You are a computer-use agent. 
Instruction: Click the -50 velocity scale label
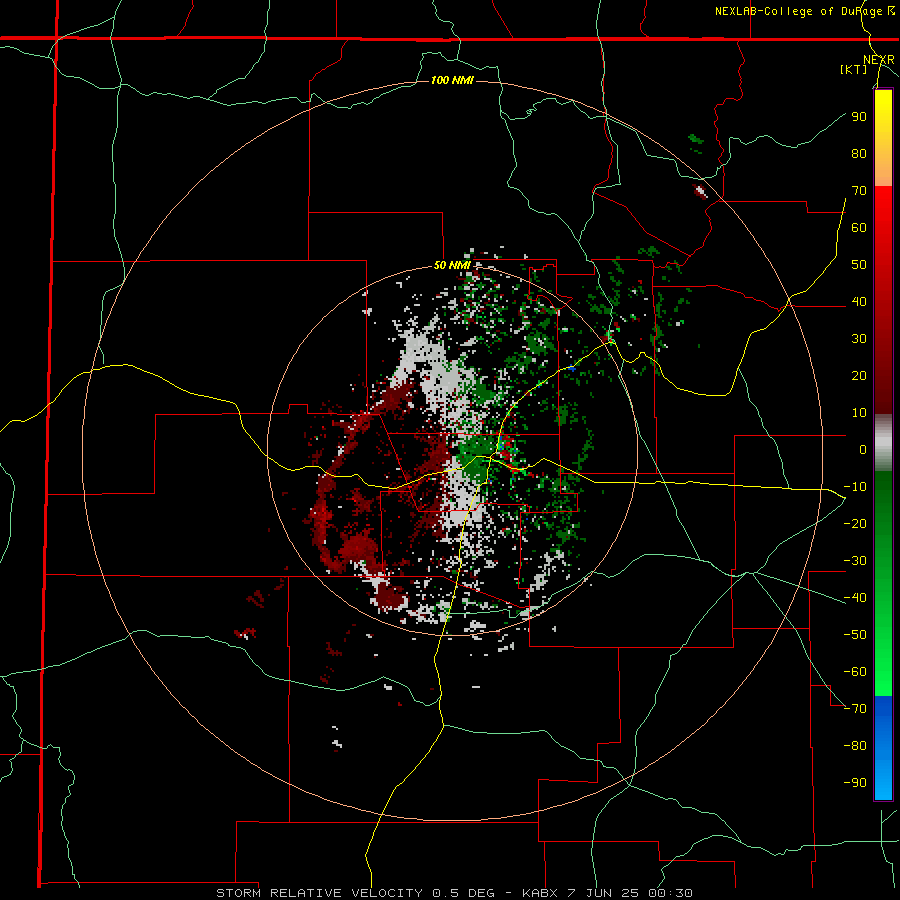[x=855, y=634]
